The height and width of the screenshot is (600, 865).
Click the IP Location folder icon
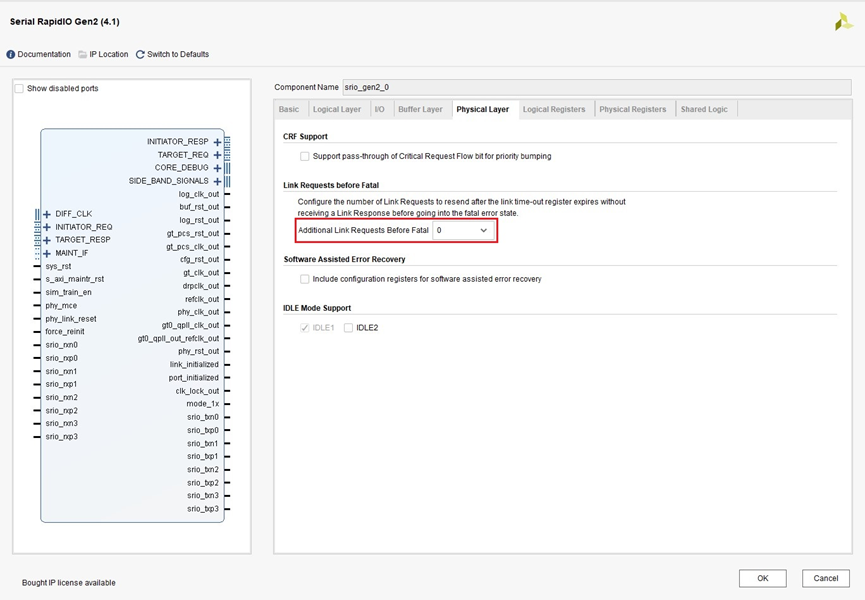(x=83, y=55)
